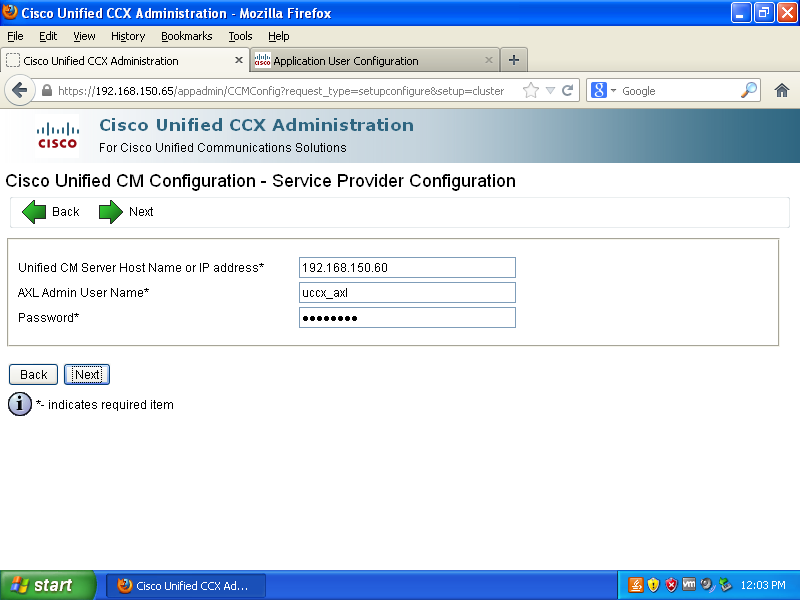Open the history dropdown arrow in address bar
The image size is (800, 600).
(551, 91)
